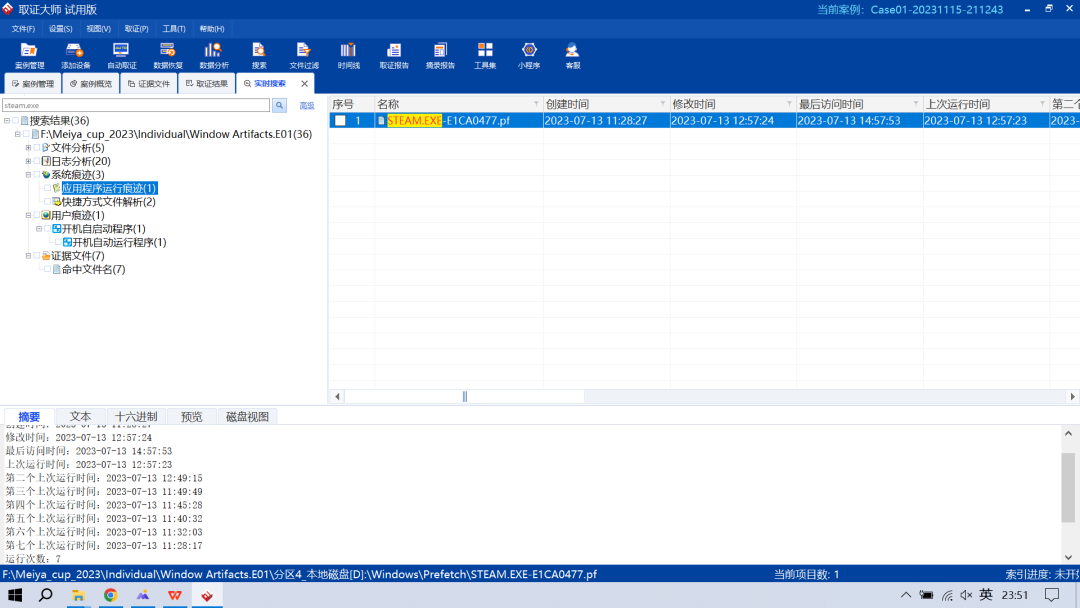Check the 文件分析(5) checkbox

pos(37,147)
